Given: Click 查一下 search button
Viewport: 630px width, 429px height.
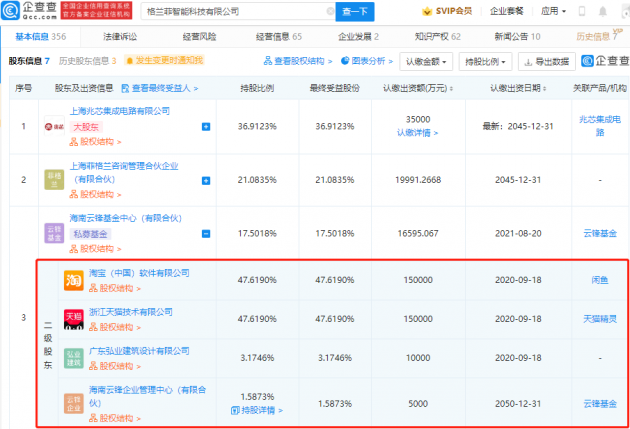Looking at the screenshot, I should 355,12.
